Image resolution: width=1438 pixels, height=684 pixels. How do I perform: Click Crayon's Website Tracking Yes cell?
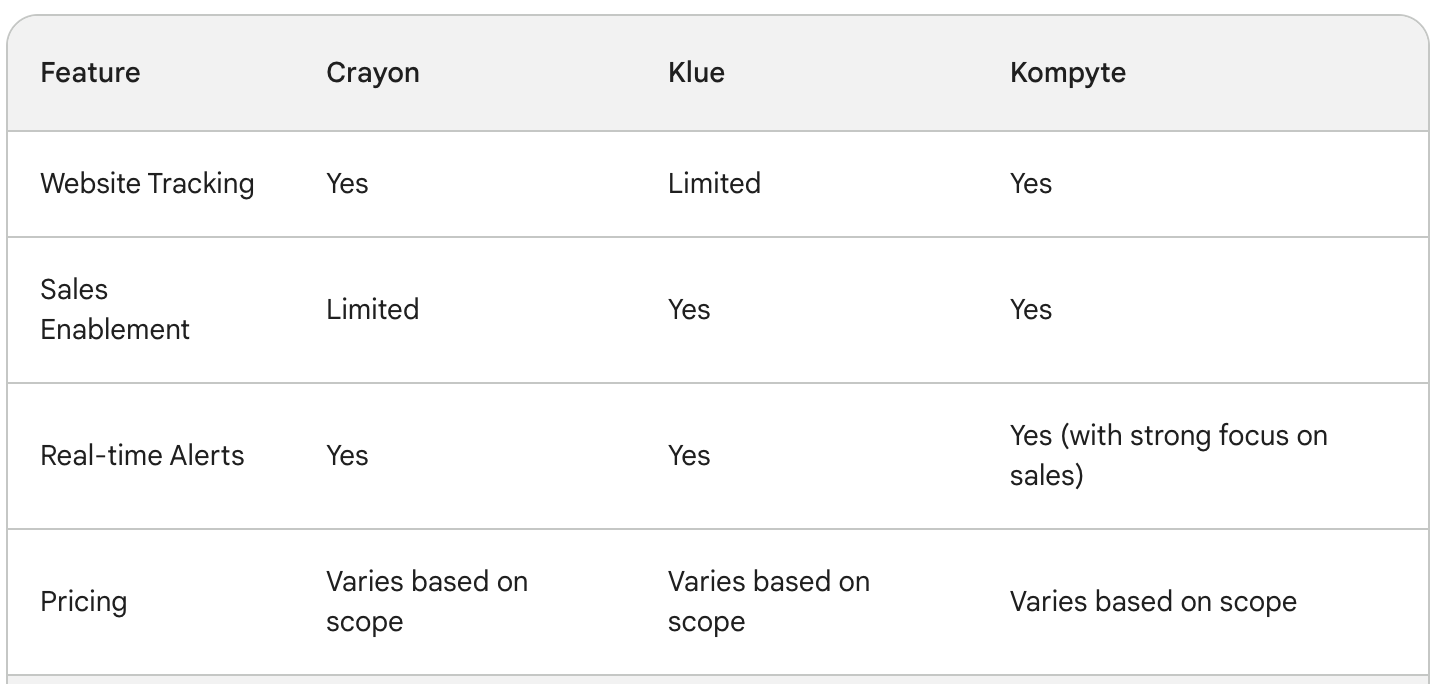pyautogui.click(x=347, y=184)
